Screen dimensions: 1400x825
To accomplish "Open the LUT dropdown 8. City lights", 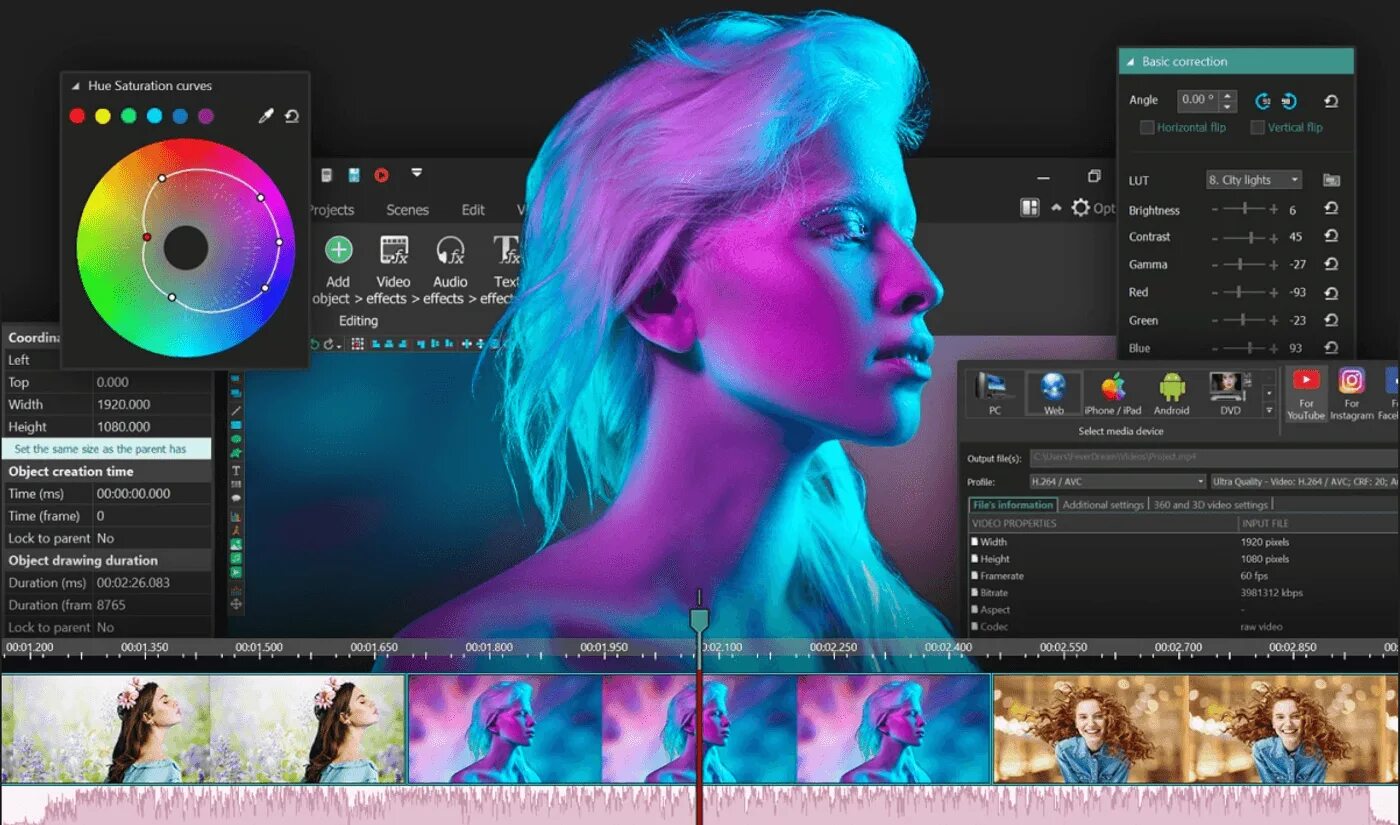I will (x=1254, y=180).
